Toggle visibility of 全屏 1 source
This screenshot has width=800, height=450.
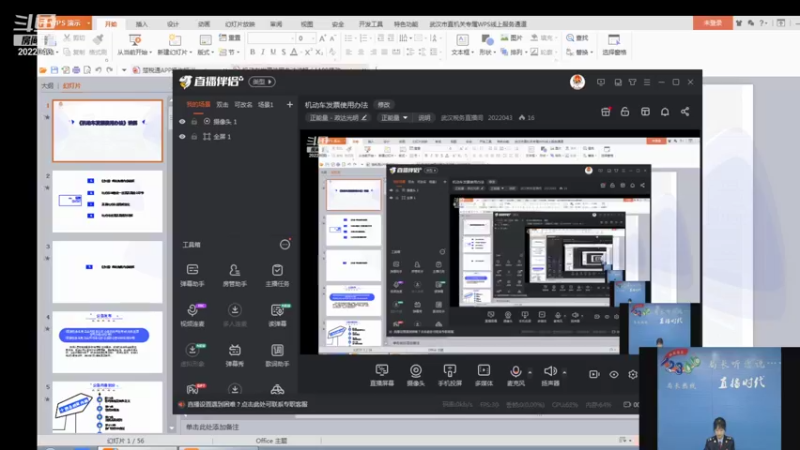coord(182,137)
